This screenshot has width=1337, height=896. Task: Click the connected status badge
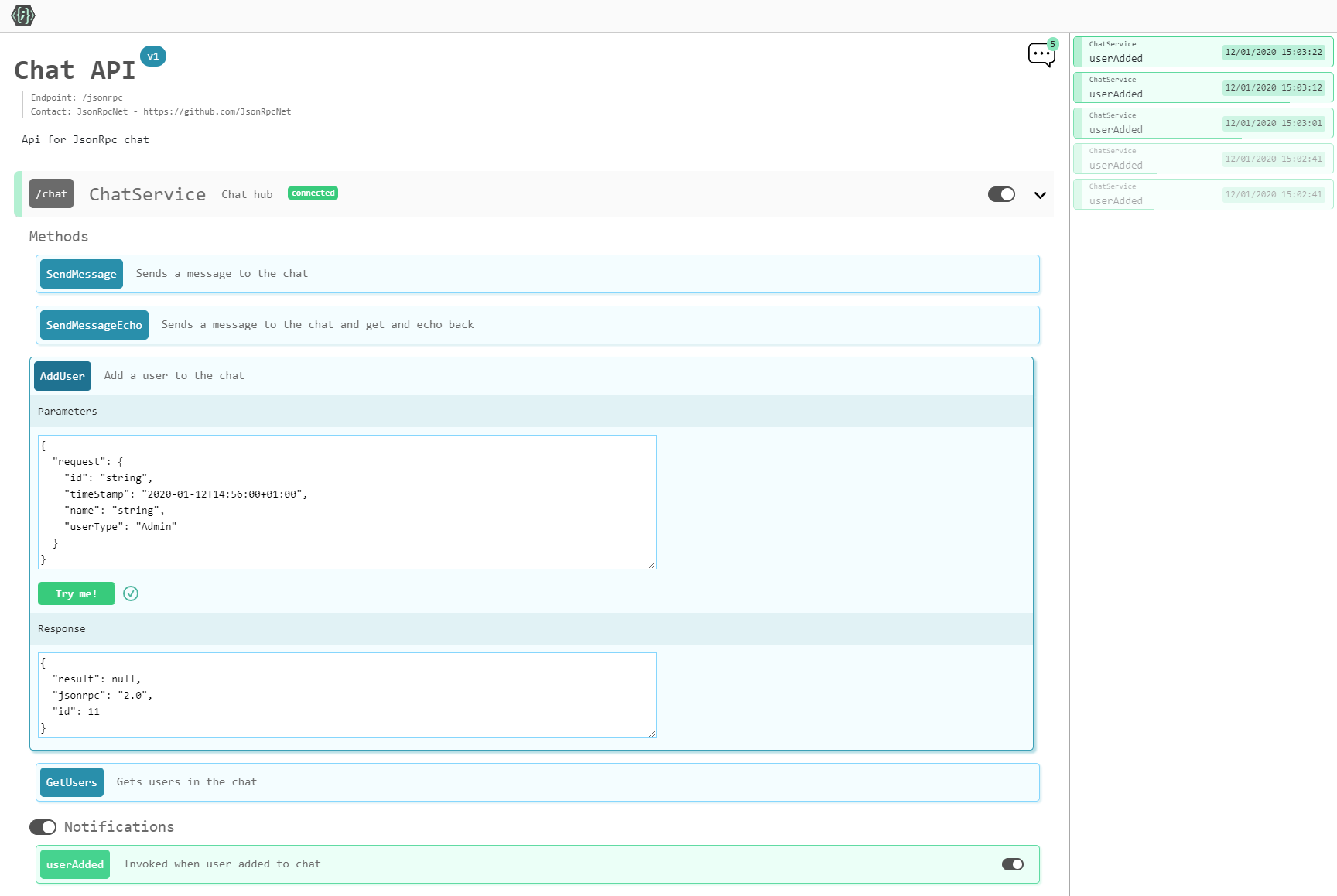[x=313, y=193]
